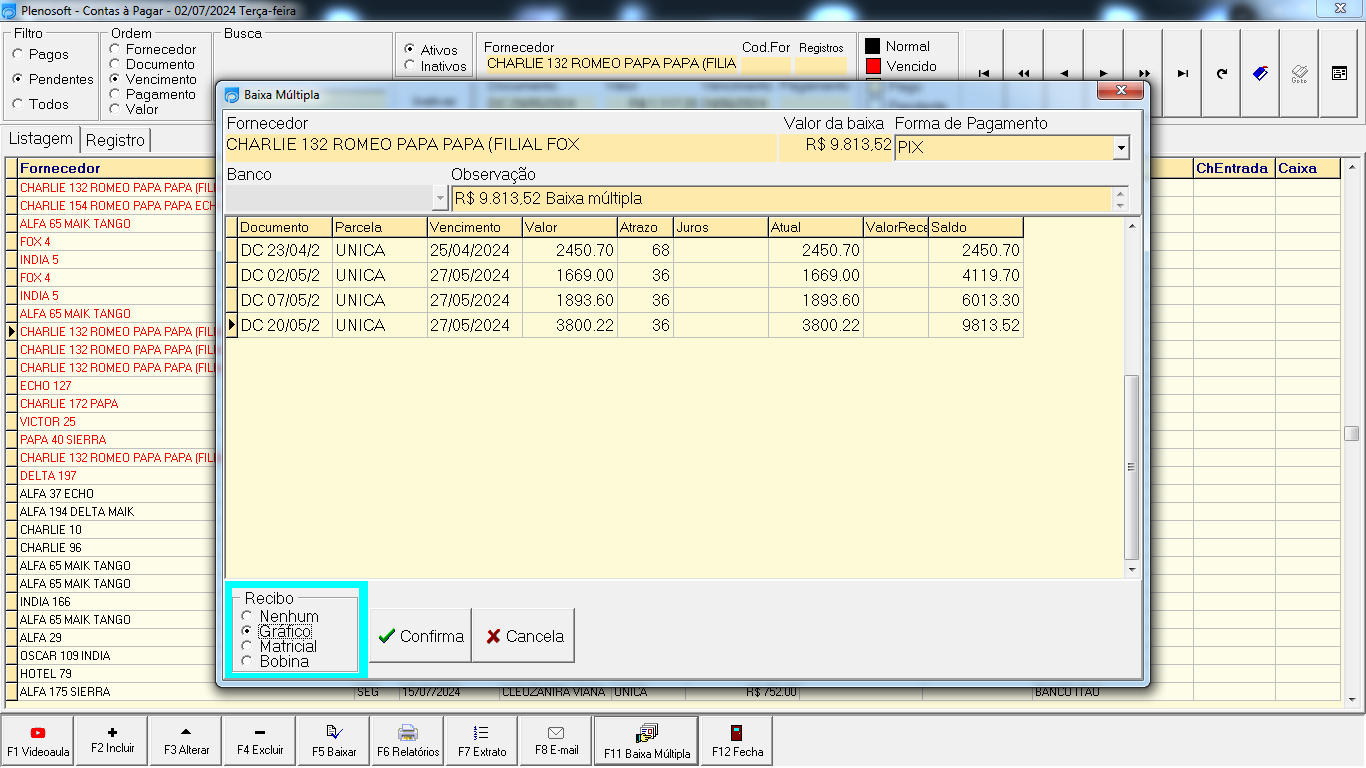Open the Forma de Pagamento PIX dropdown

[x=1121, y=148]
